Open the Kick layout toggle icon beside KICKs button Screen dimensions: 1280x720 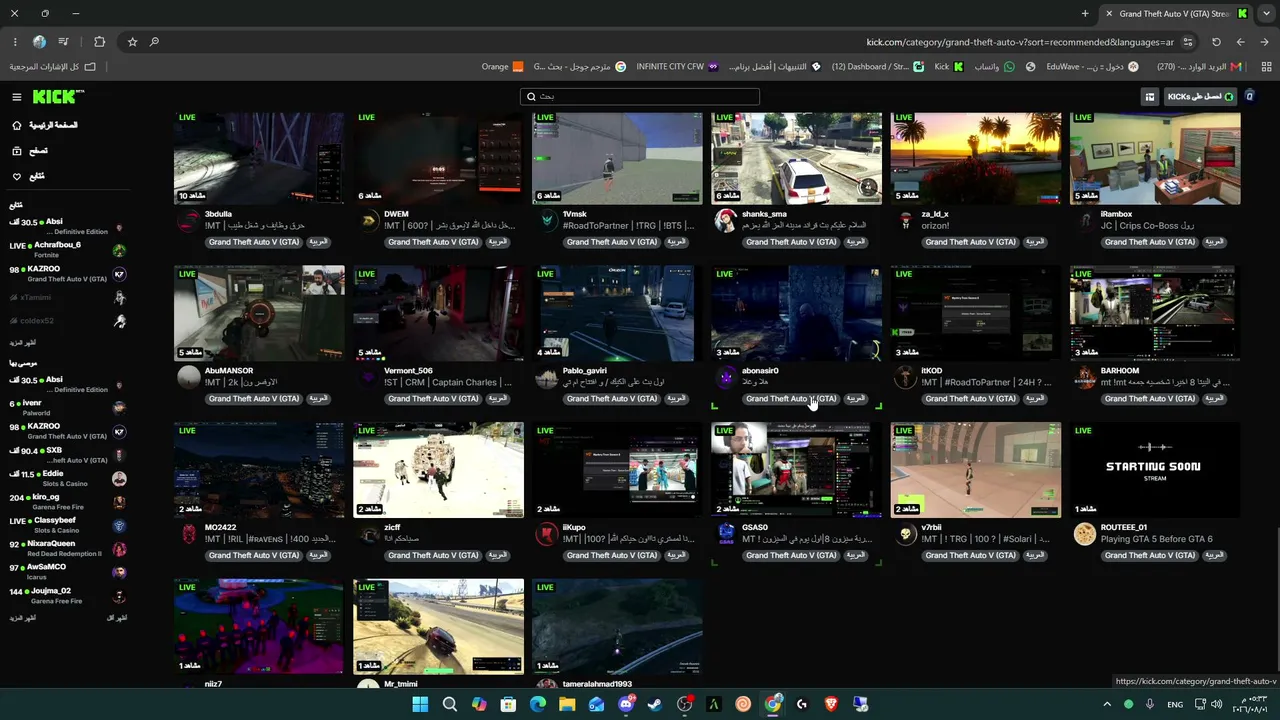pyautogui.click(x=1150, y=97)
